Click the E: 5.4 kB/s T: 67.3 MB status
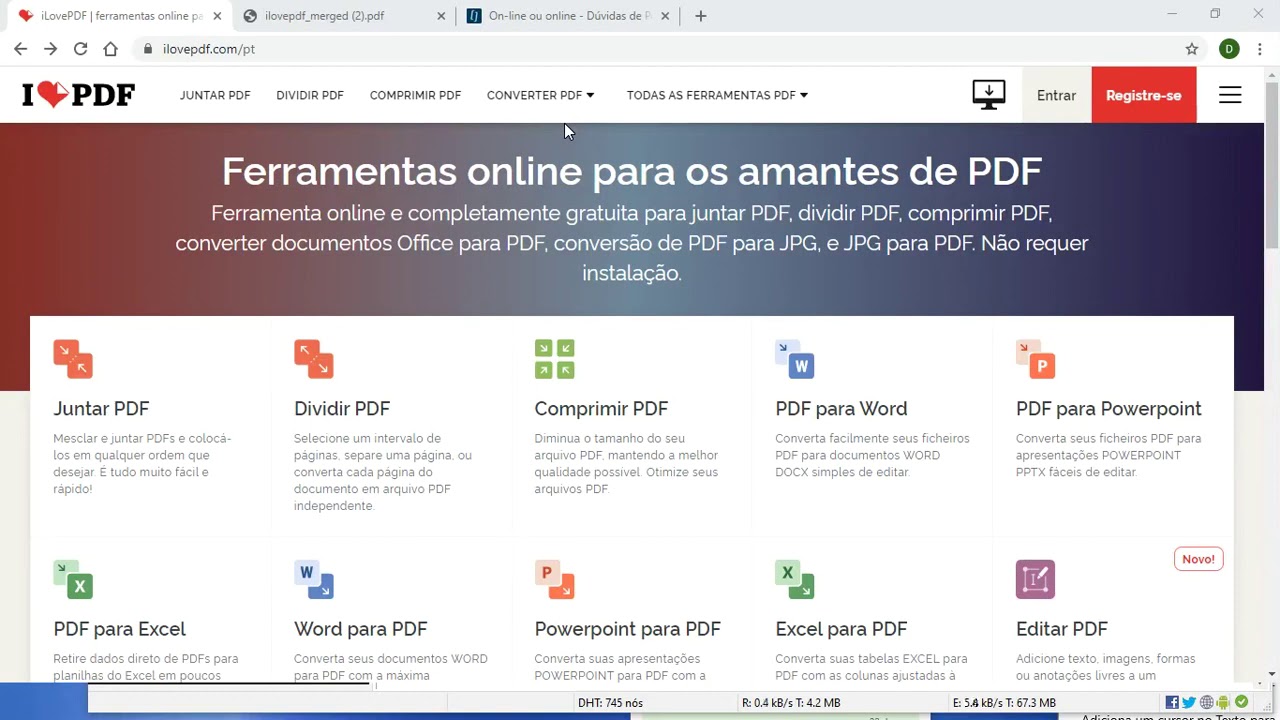The image size is (1280, 720). coord(1005,703)
